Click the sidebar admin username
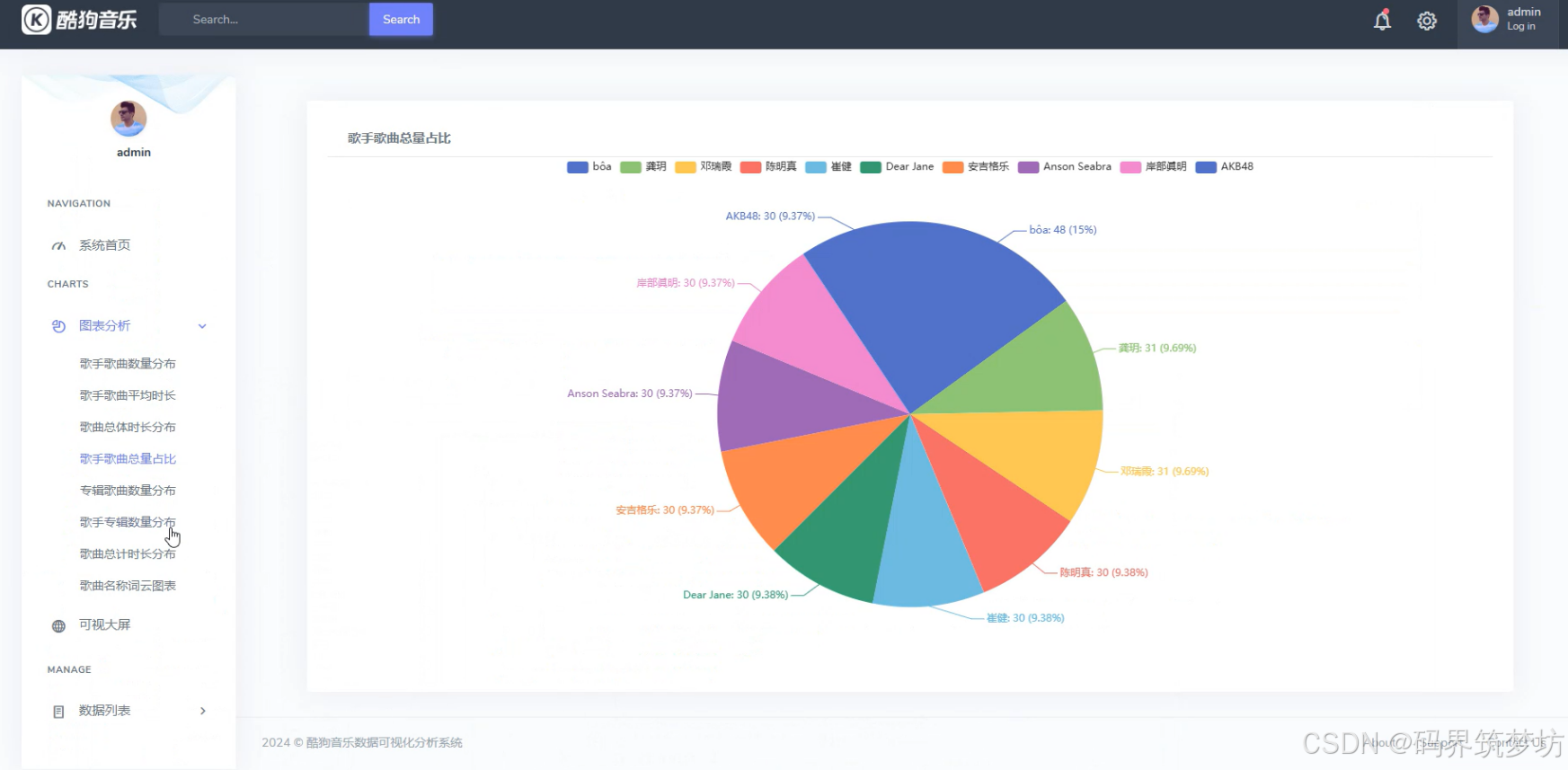Viewport: 1568px width, 770px height. click(x=134, y=153)
